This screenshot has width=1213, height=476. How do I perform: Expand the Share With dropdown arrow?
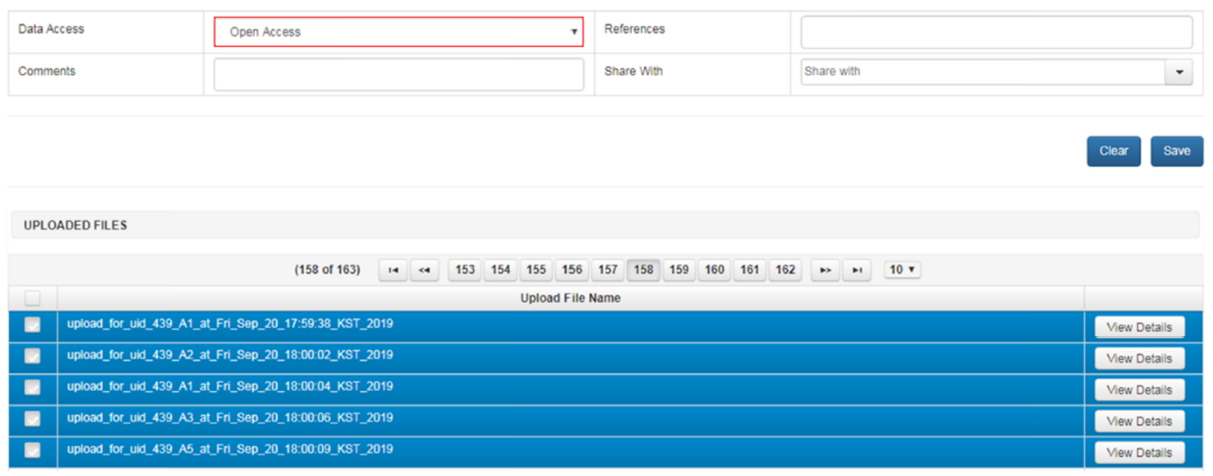tap(1179, 72)
